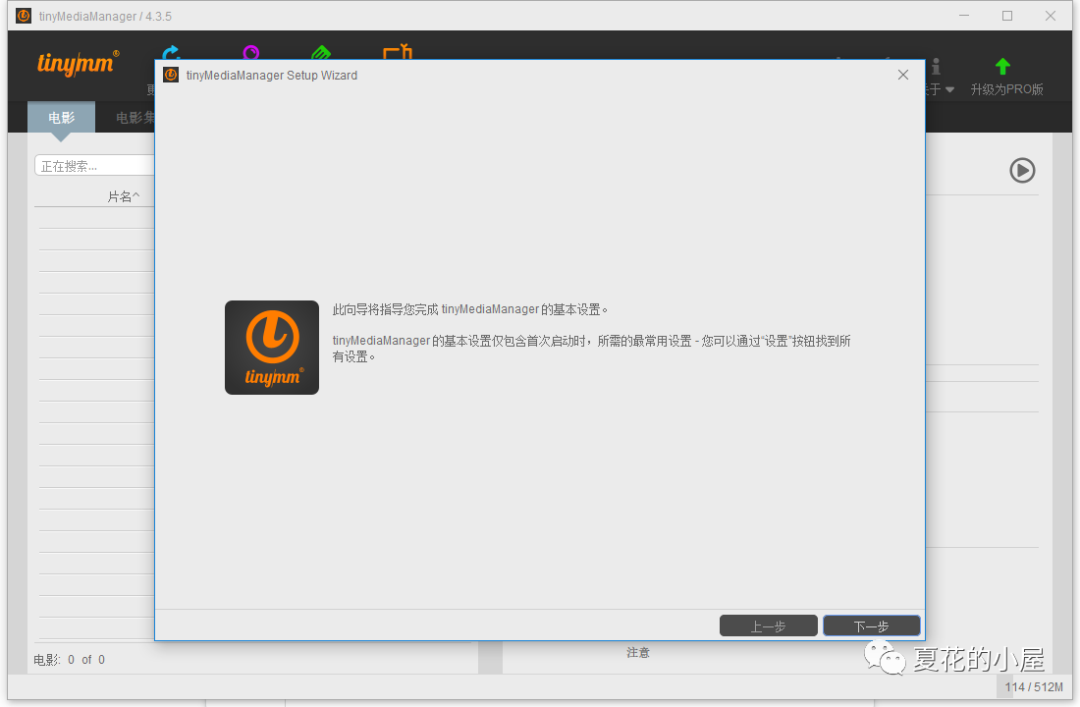1080x707 pixels.
Task: Switch to the 电影集 tab
Action: click(133, 117)
